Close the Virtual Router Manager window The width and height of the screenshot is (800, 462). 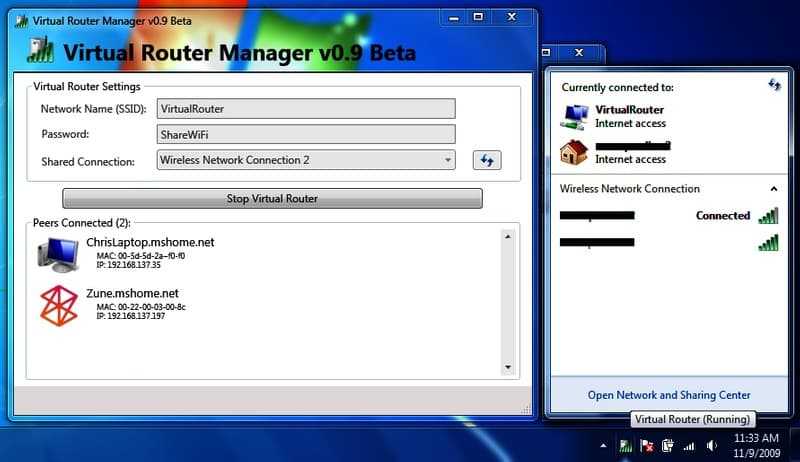point(512,17)
